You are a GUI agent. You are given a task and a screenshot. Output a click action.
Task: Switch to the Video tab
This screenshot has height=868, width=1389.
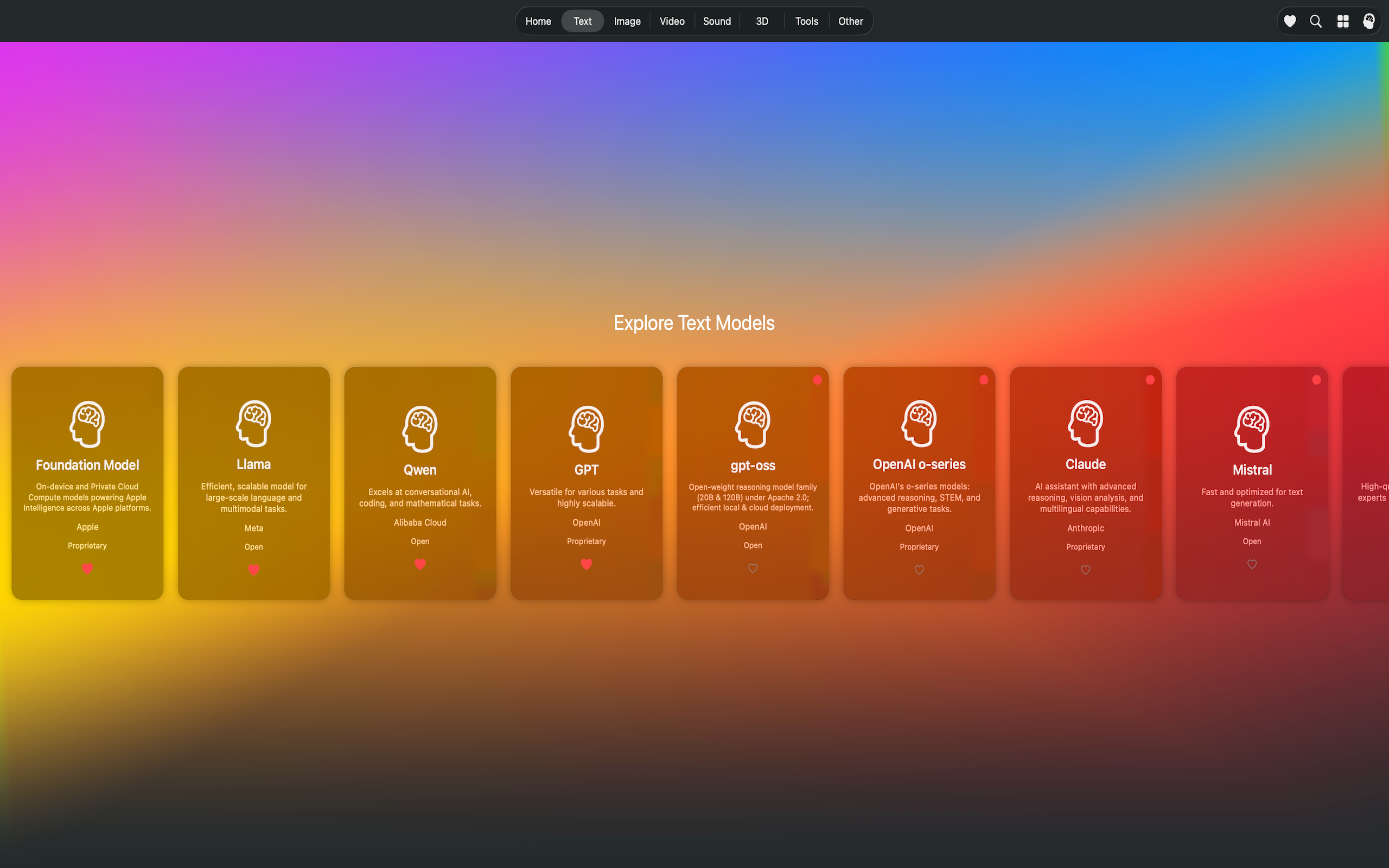click(672, 21)
